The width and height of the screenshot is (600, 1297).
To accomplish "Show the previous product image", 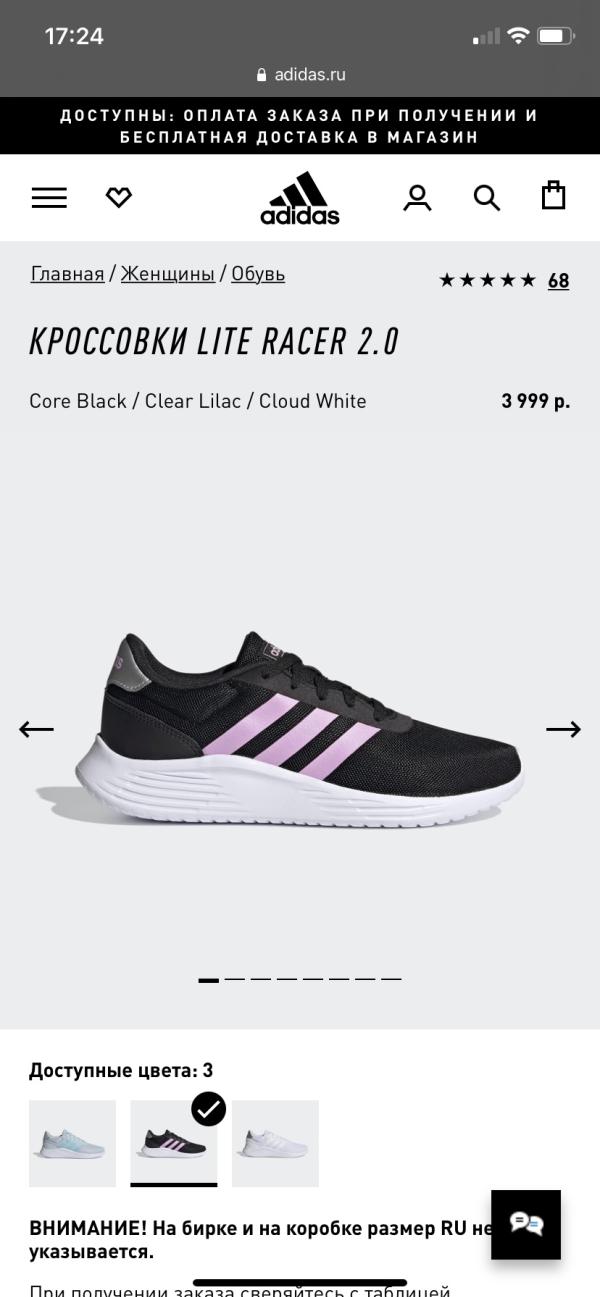I will click(36, 729).
